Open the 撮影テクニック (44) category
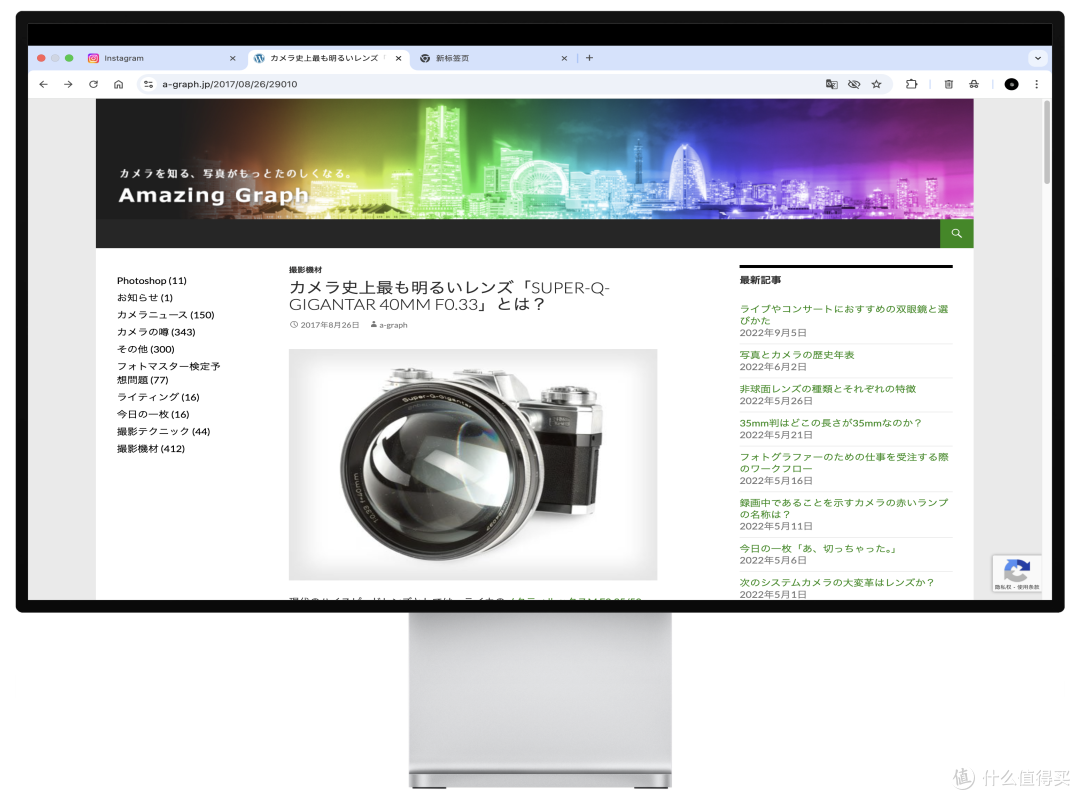The image size is (1080, 800). pyautogui.click(x=163, y=431)
